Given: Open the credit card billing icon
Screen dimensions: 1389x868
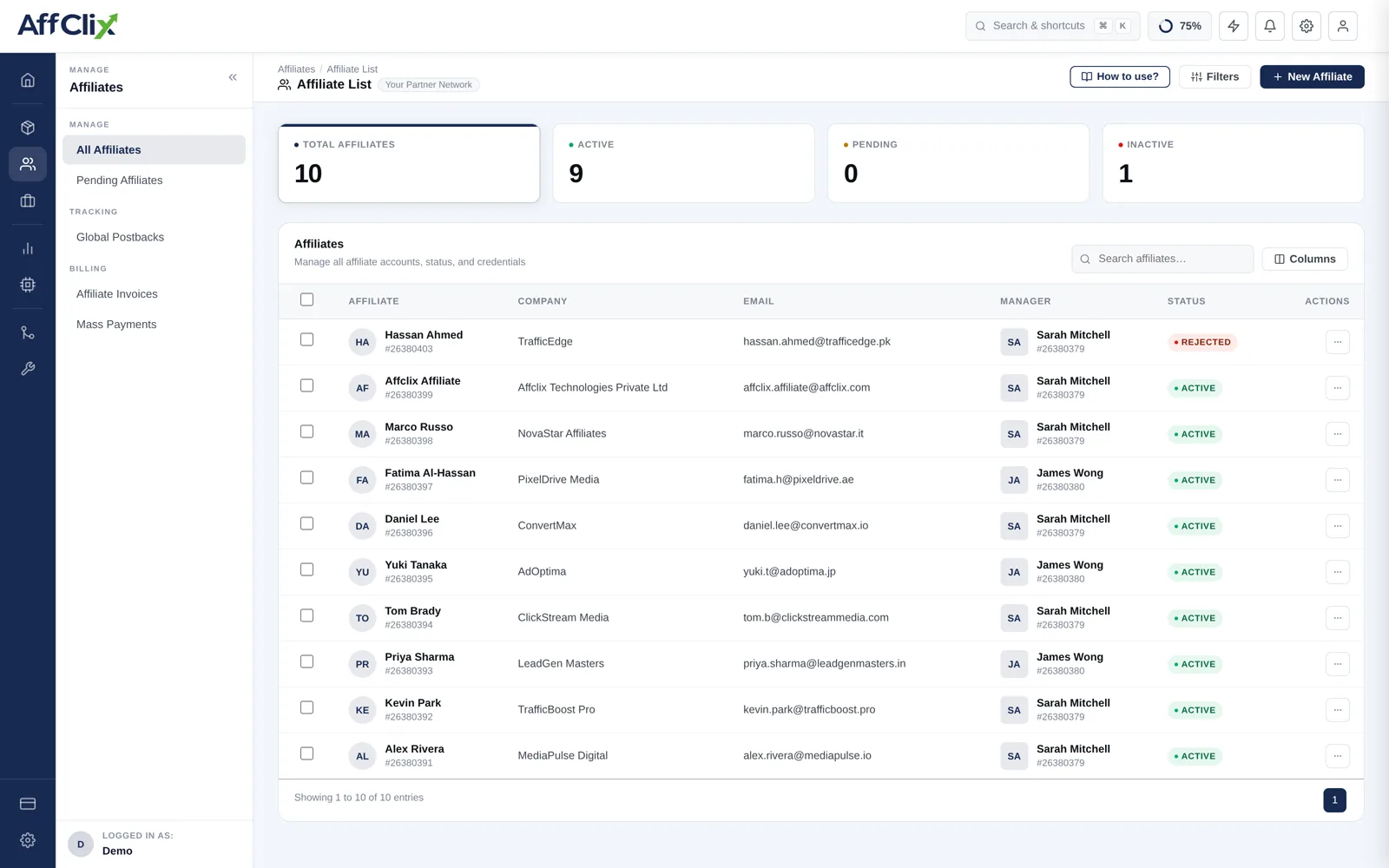Looking at the screenshot, I should 28,804.
